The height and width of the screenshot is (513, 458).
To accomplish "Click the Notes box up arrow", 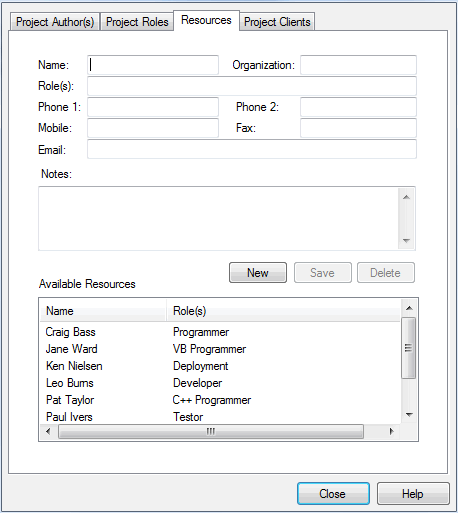I will coord(406,197).
